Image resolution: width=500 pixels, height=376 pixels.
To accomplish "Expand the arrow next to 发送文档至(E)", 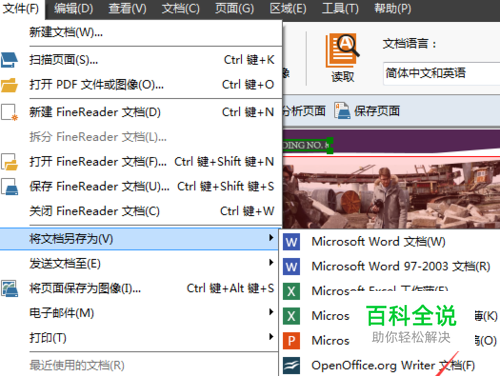I will (x=271, y=263).
